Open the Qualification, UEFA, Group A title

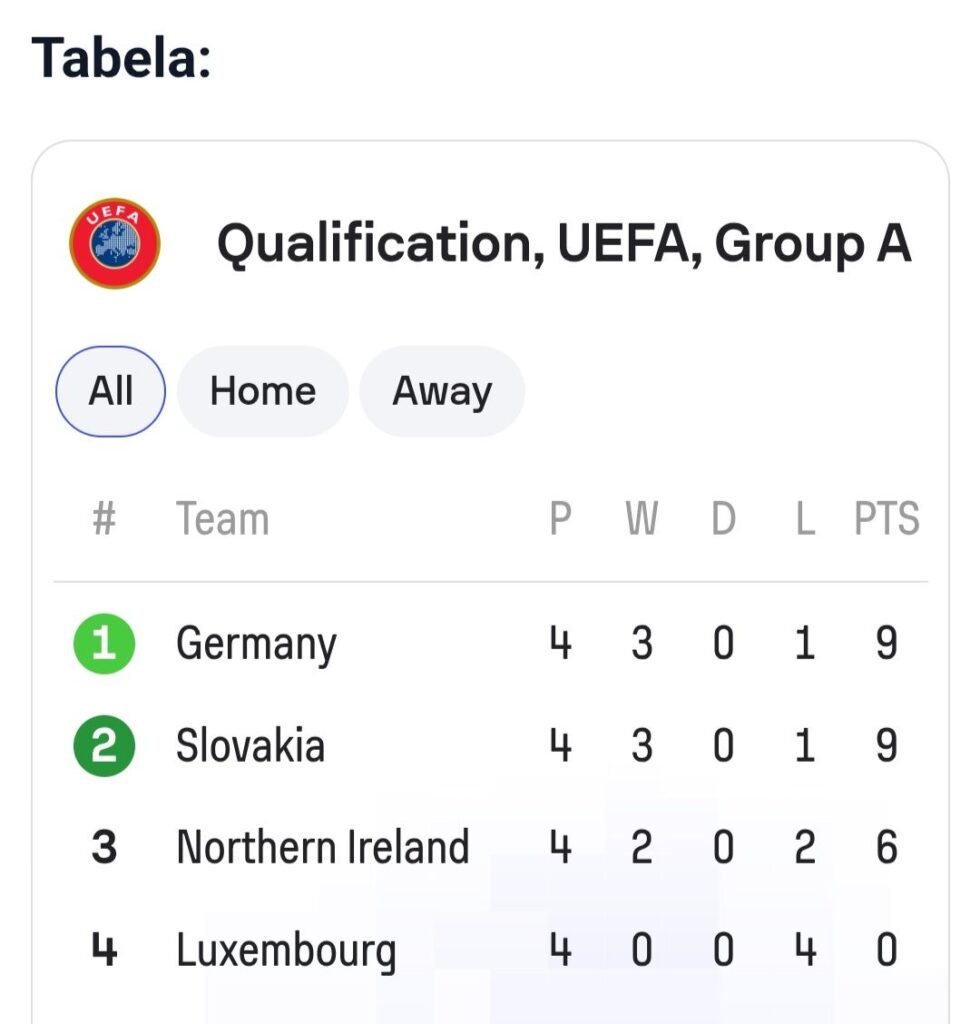[x=564, y=245]
